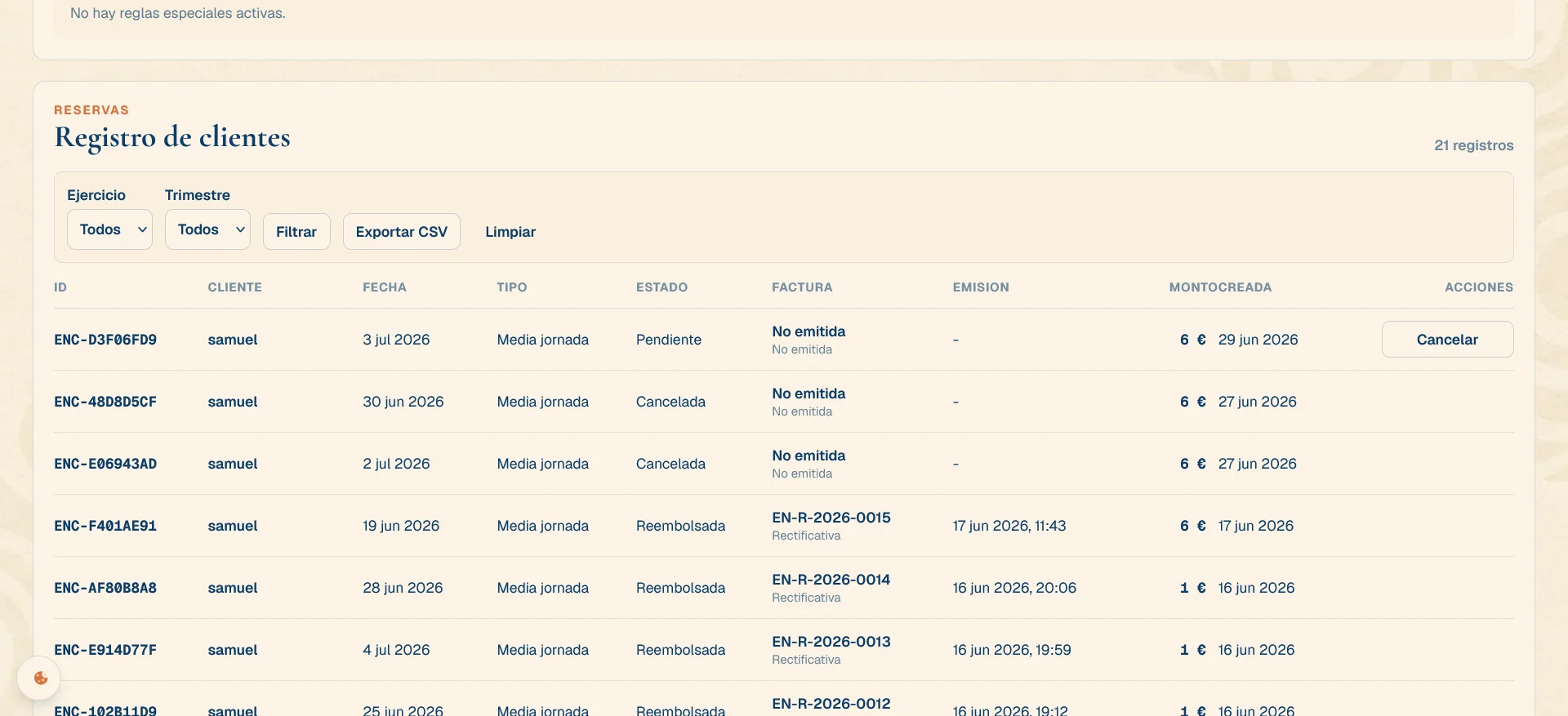Click the Filtrar button

pos(296,232)
